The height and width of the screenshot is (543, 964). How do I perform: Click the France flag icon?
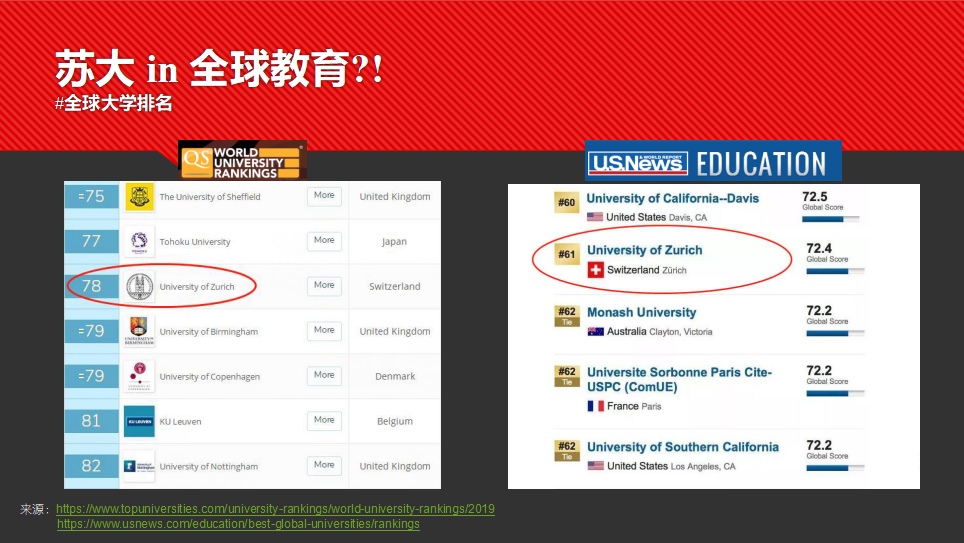(x=595, y=406)
